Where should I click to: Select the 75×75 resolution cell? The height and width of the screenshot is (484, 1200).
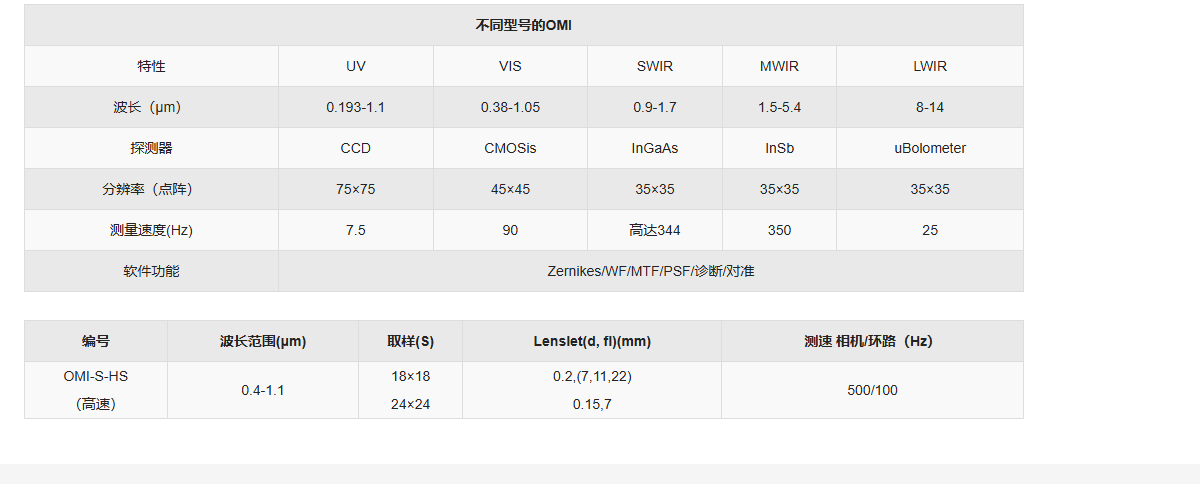point(355,189)
